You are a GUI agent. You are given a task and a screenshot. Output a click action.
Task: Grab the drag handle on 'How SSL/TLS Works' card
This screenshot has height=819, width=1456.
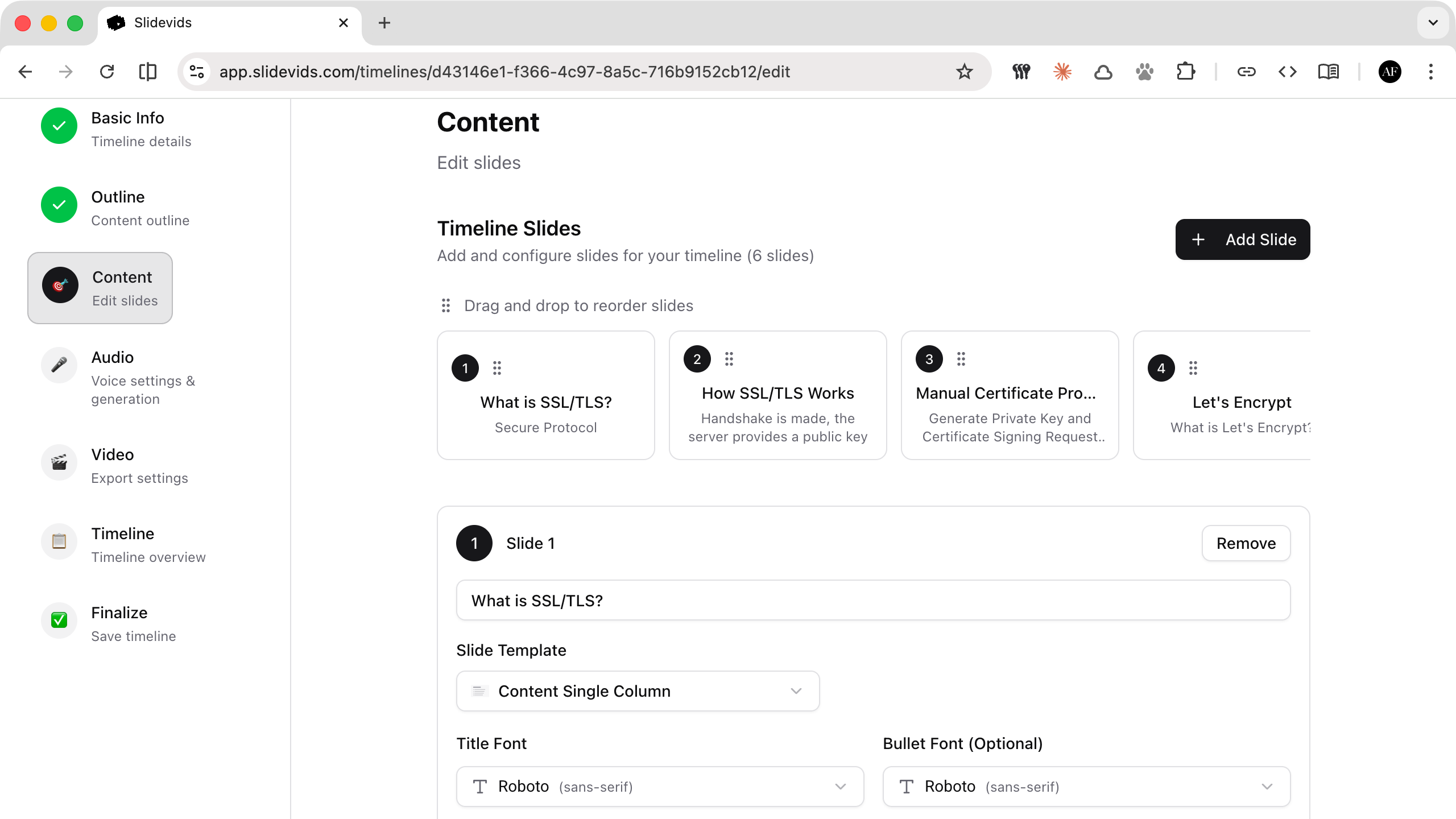coord(729,358)
